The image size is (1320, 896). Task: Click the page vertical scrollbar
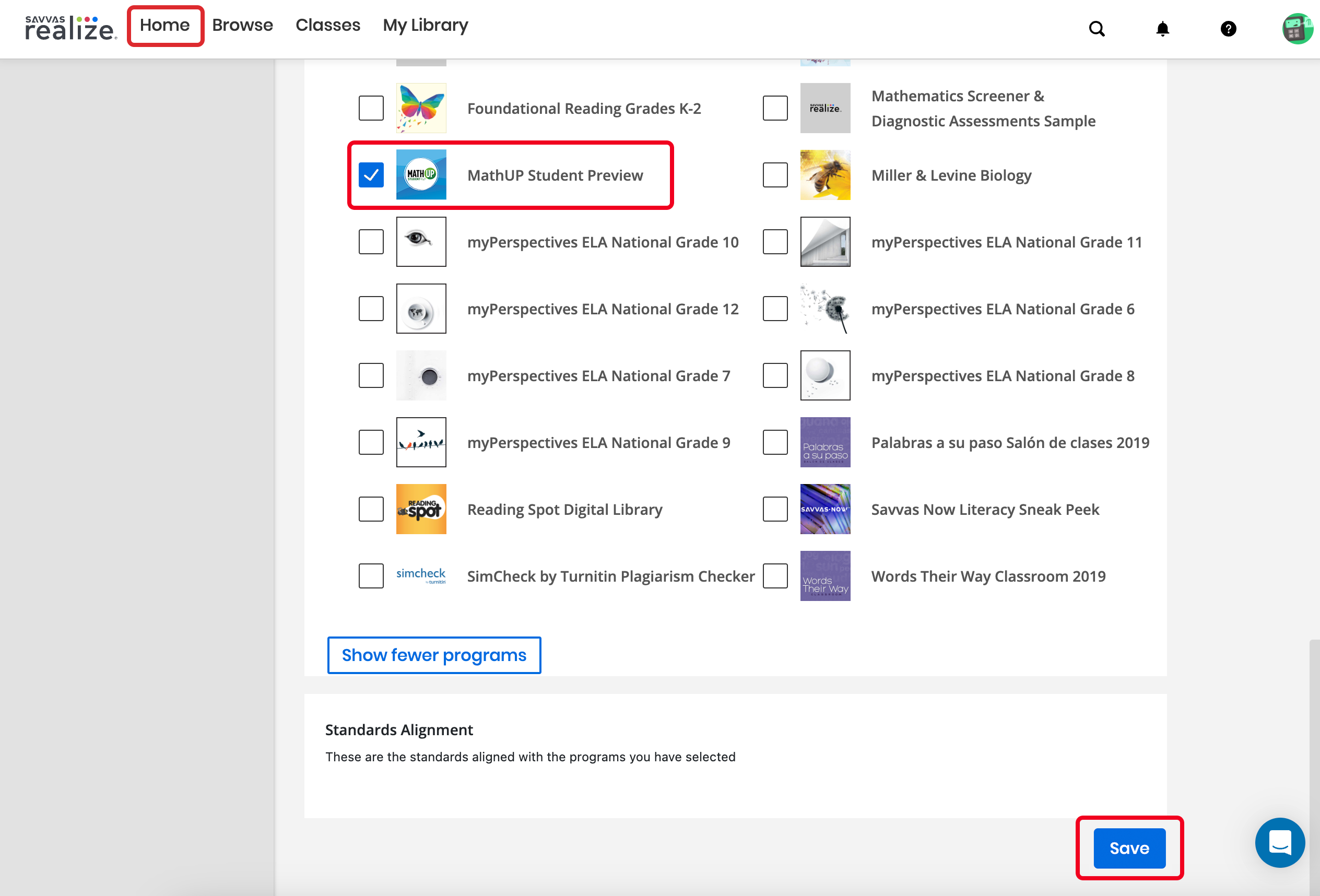(x=1314, y=767)
